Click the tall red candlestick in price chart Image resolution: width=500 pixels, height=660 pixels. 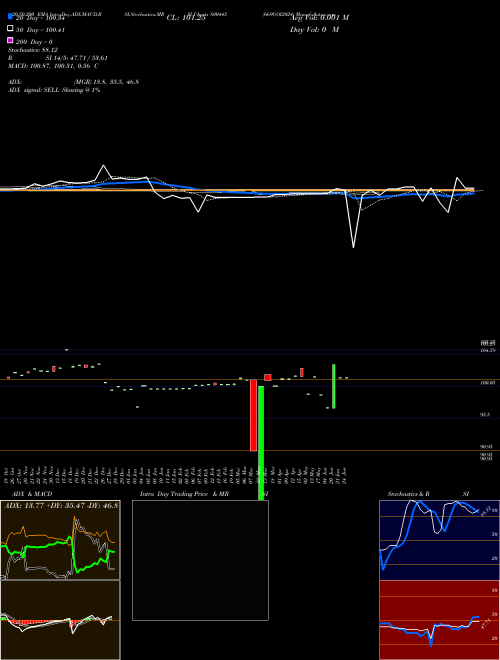(253, 415)
